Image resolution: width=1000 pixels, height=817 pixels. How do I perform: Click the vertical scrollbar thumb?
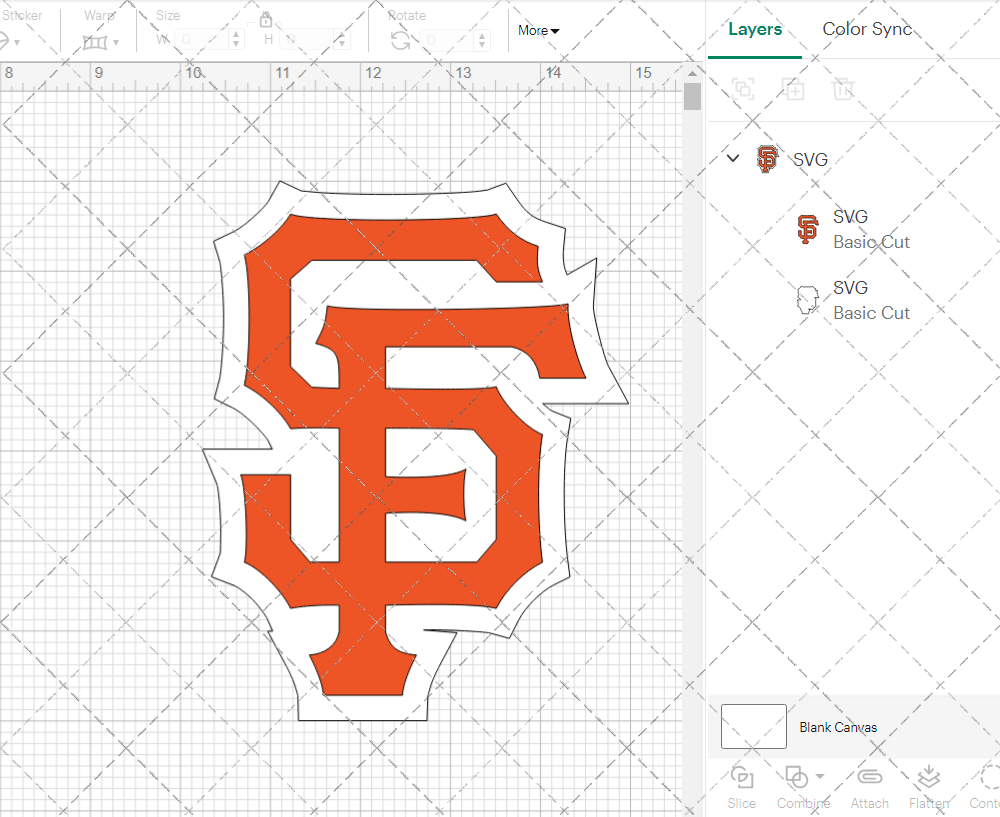pyautogui.click(x=693, y=97)
